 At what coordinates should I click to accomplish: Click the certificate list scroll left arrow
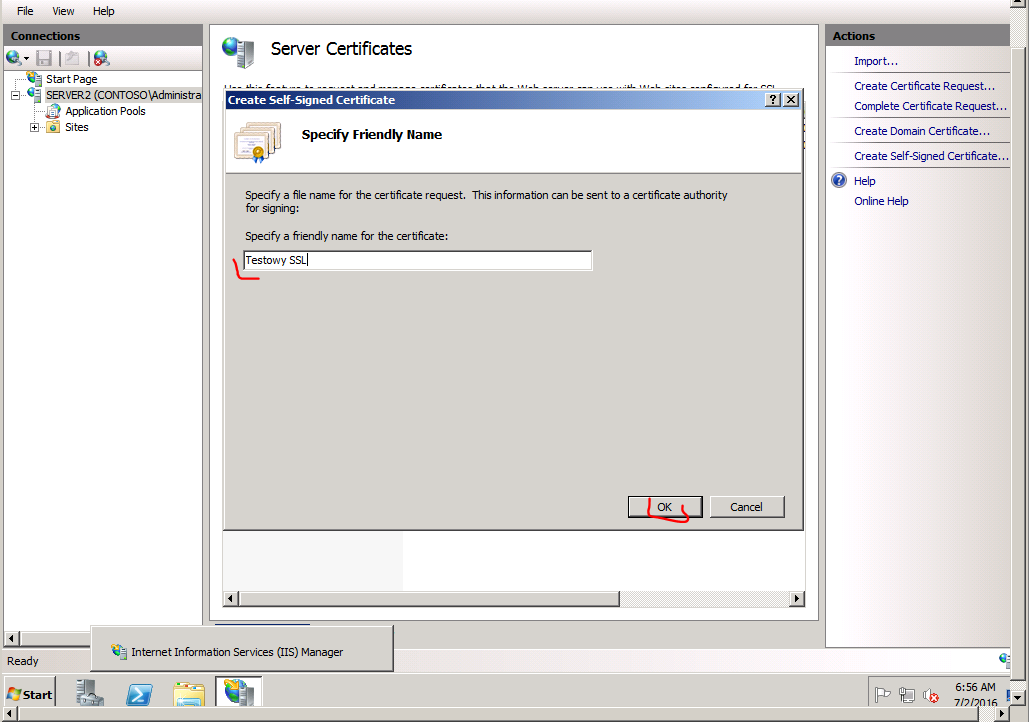pos(230,598)
